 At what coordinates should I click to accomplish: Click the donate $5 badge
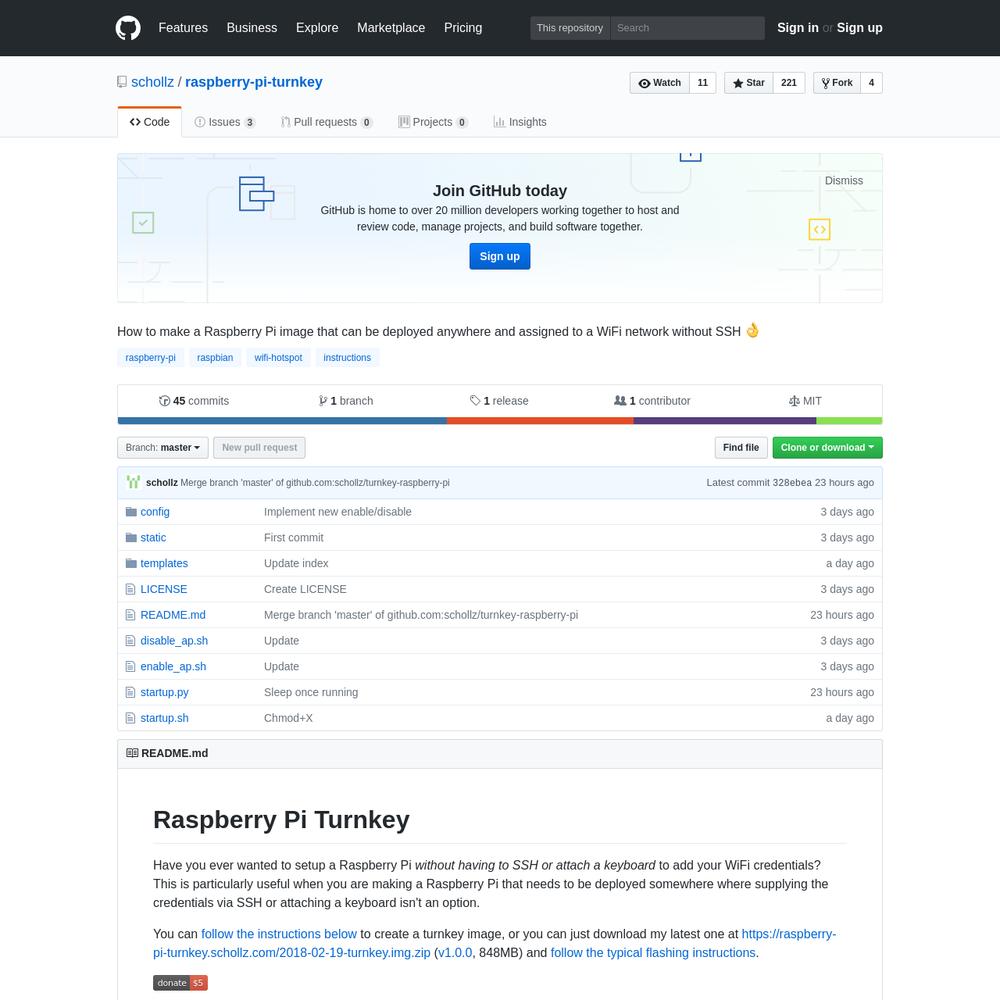180,983
